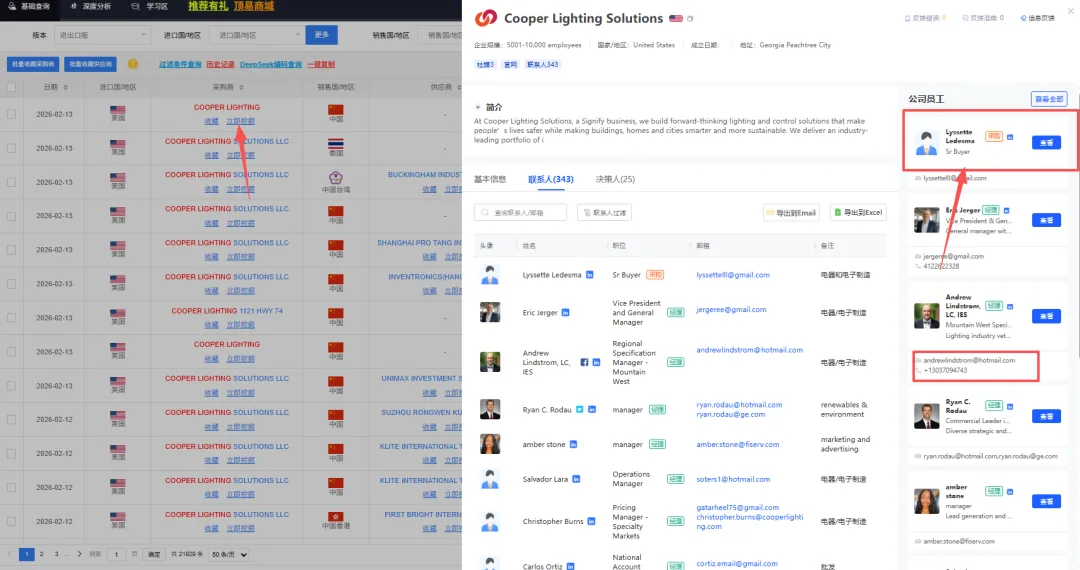
Task: Click the 反馈准确 check icon counter
Action: (x=983, y=18)
